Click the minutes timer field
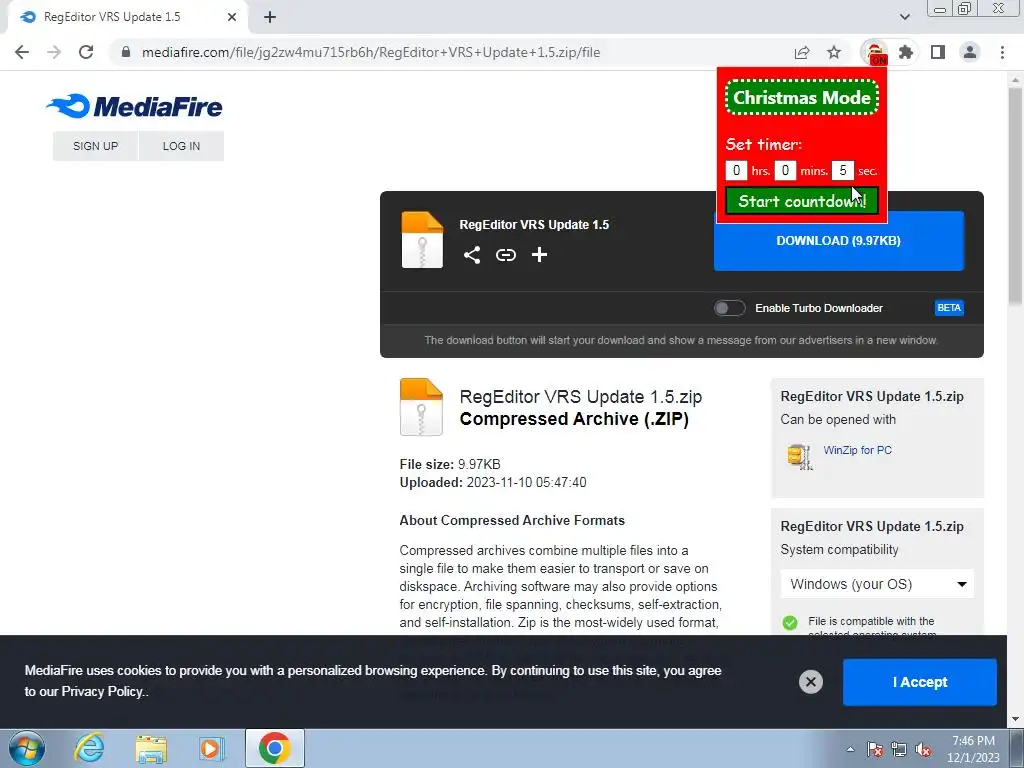This screenshot has height=768, width=1024. coord(785,170)
